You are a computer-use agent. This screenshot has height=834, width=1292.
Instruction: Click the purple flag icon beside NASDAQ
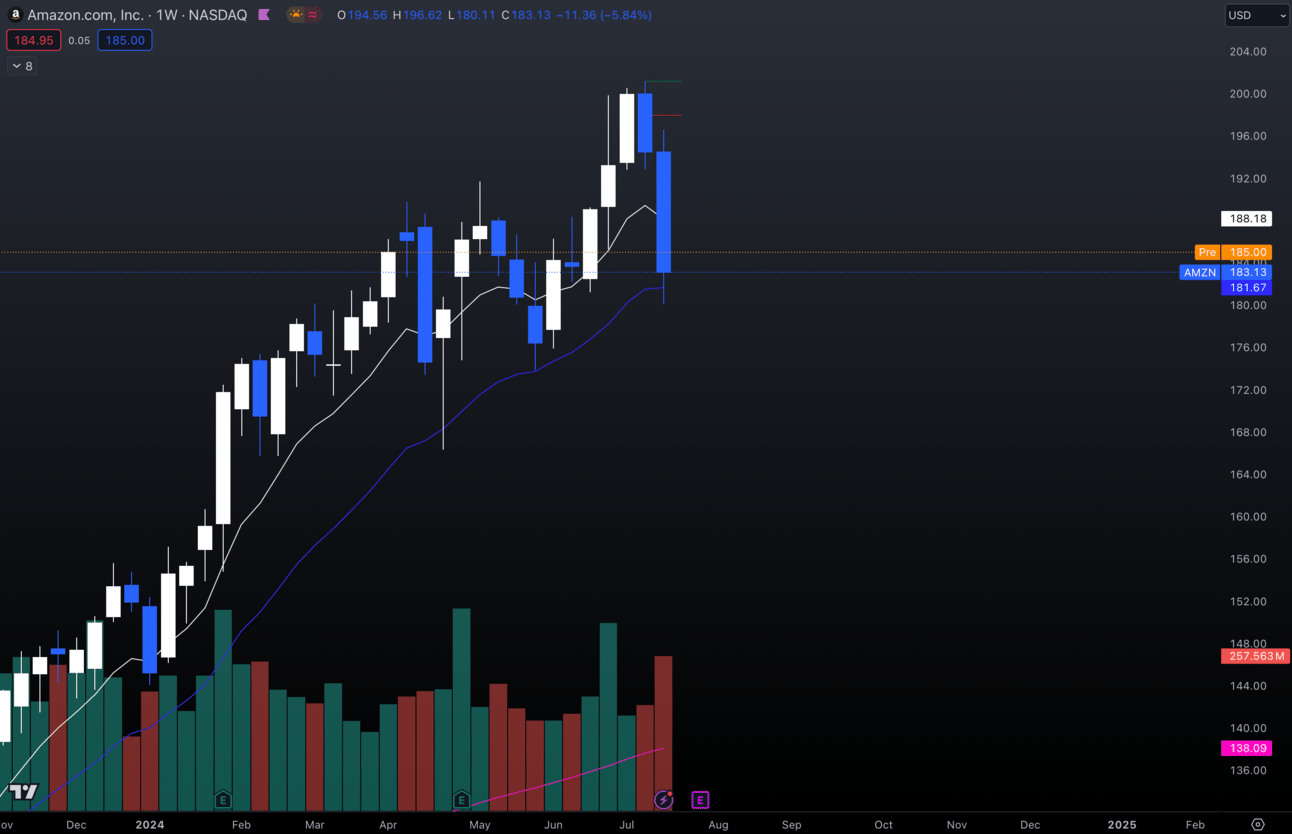pyautogui.click(x=264, y=15)
